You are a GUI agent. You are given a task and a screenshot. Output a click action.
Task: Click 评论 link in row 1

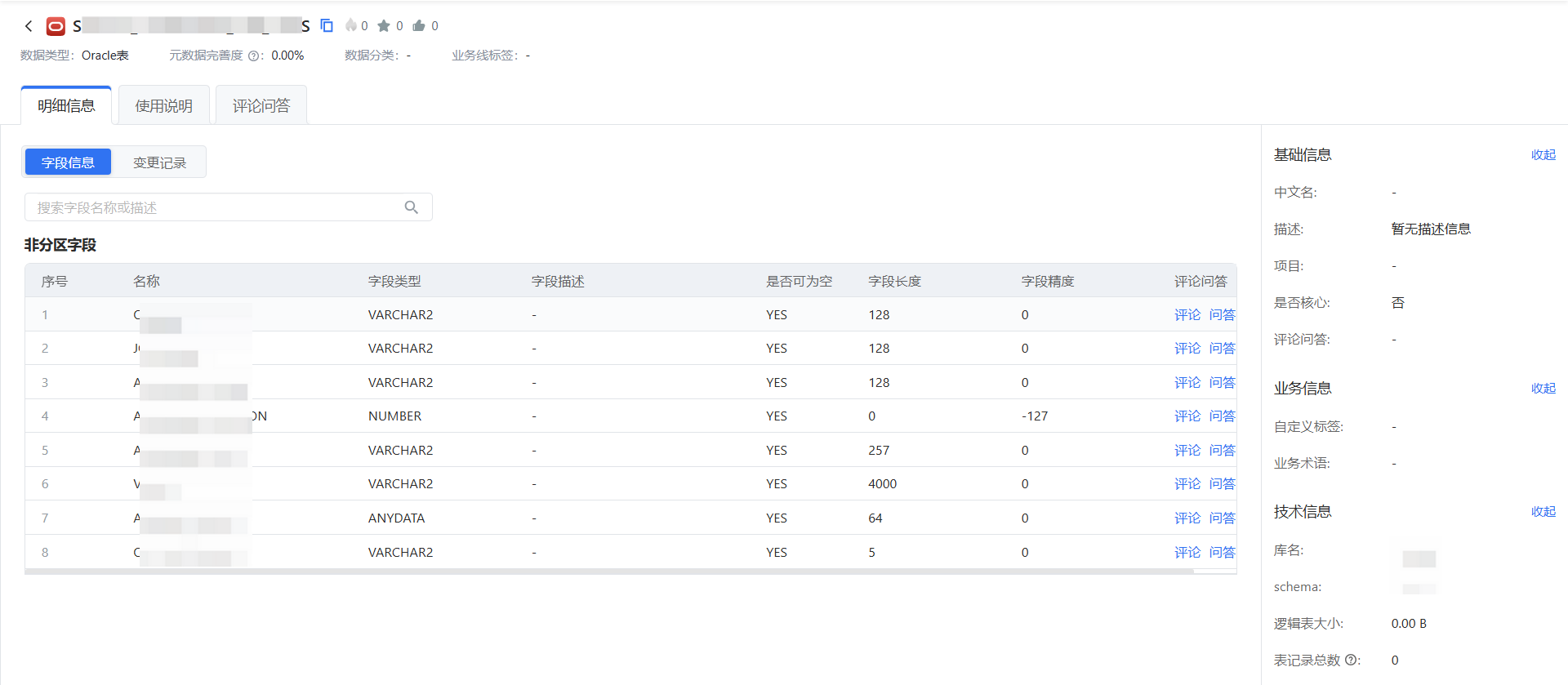[1187, 315]
